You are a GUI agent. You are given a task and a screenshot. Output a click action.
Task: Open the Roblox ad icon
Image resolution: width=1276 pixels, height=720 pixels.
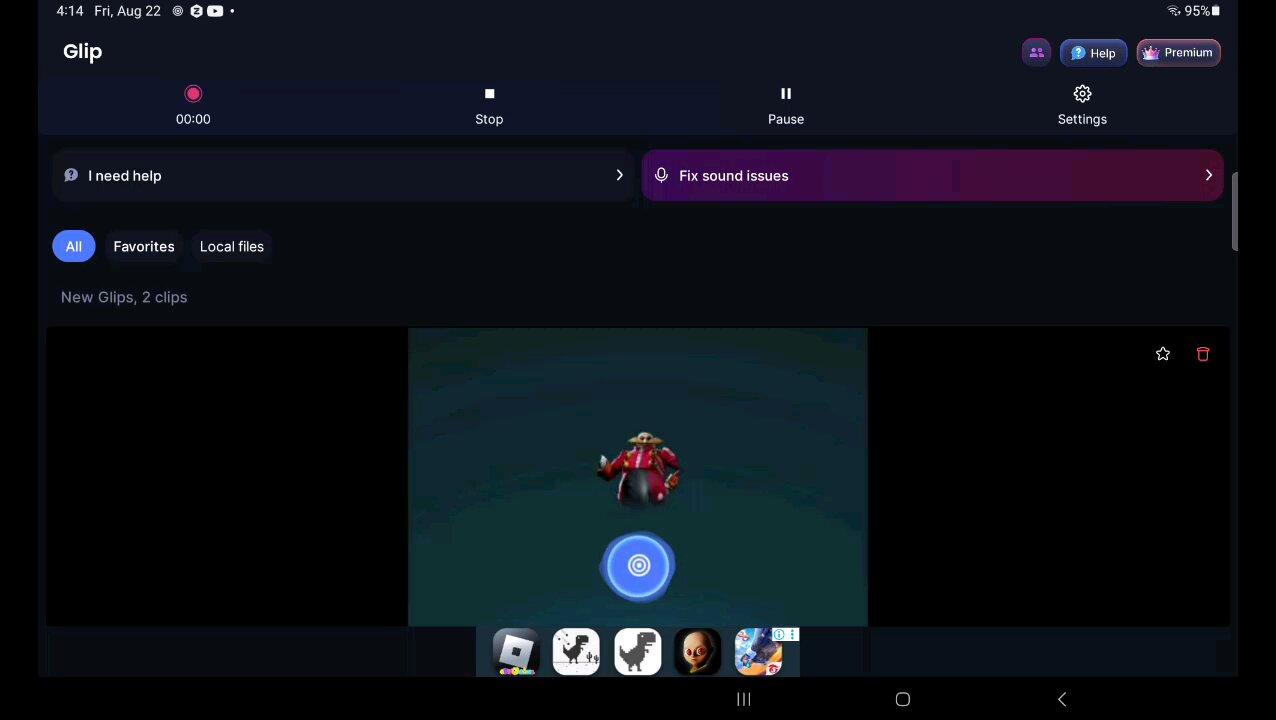pyautogui.click(x=516, y=652)
